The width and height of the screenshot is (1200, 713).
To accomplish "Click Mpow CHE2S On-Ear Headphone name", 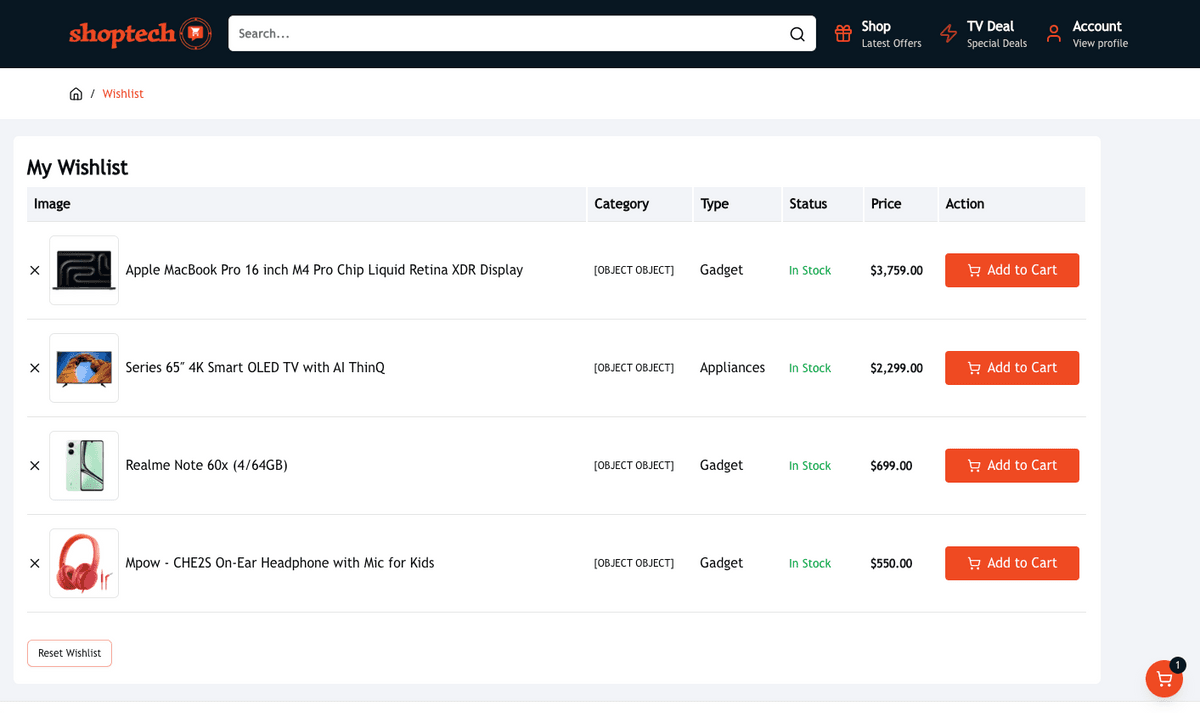I will coord(280,563).
